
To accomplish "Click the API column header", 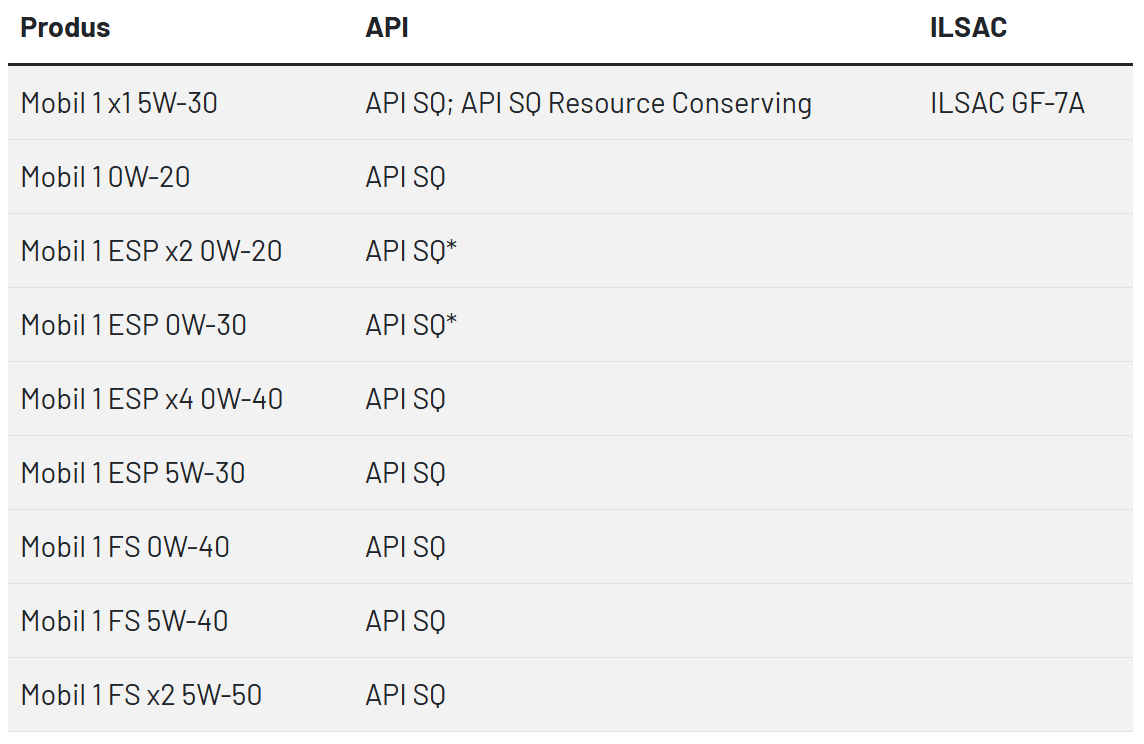I will [387, 28].
